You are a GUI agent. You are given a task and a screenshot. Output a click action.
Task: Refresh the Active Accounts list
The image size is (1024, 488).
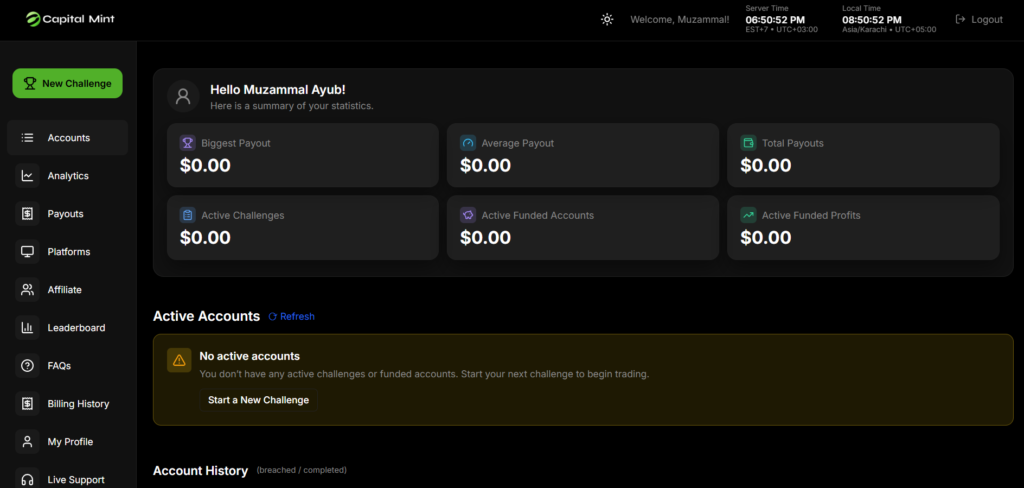point(291,316)
